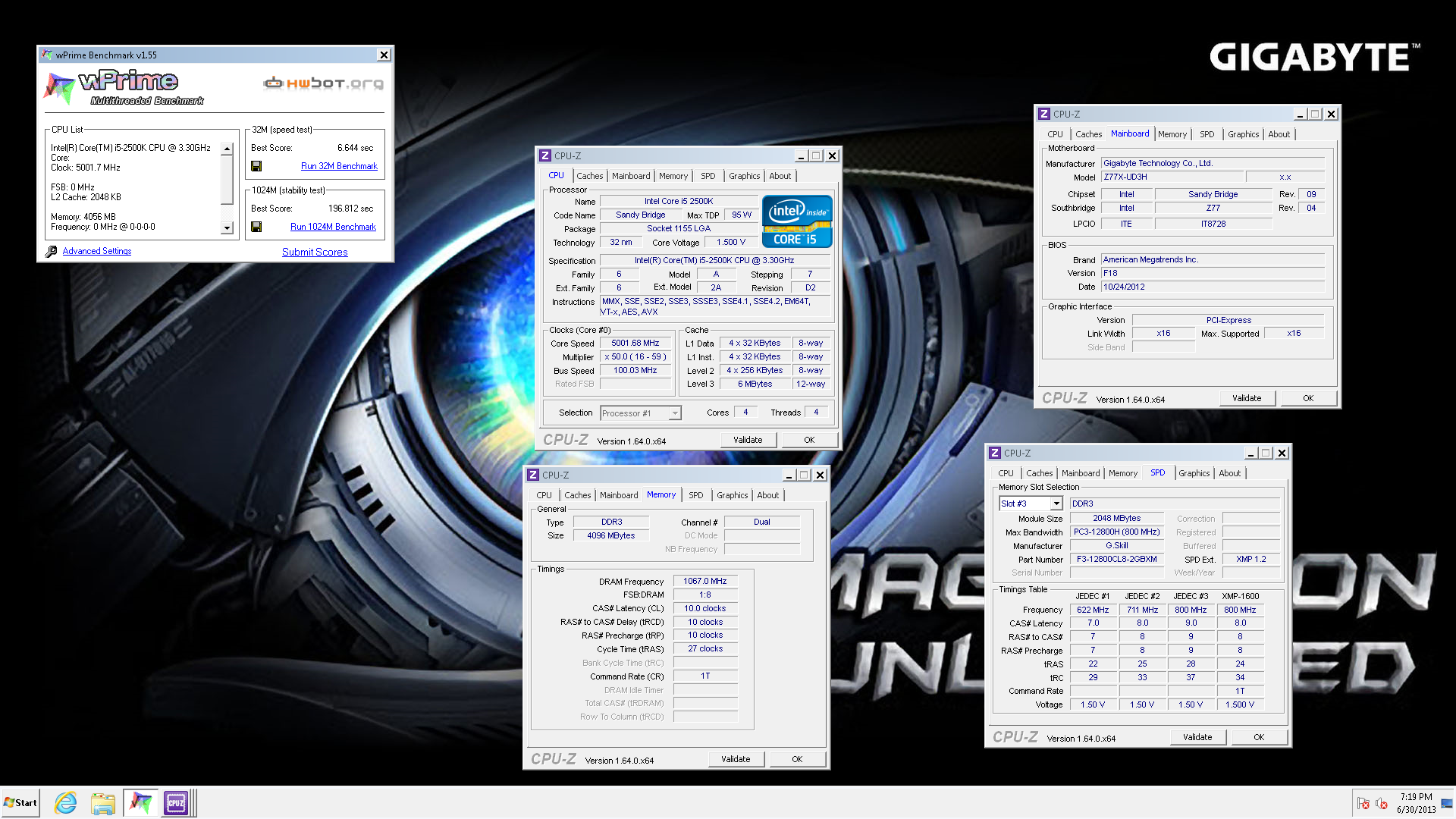Click OK in the CPU-Z Memory window

[797, 759]
